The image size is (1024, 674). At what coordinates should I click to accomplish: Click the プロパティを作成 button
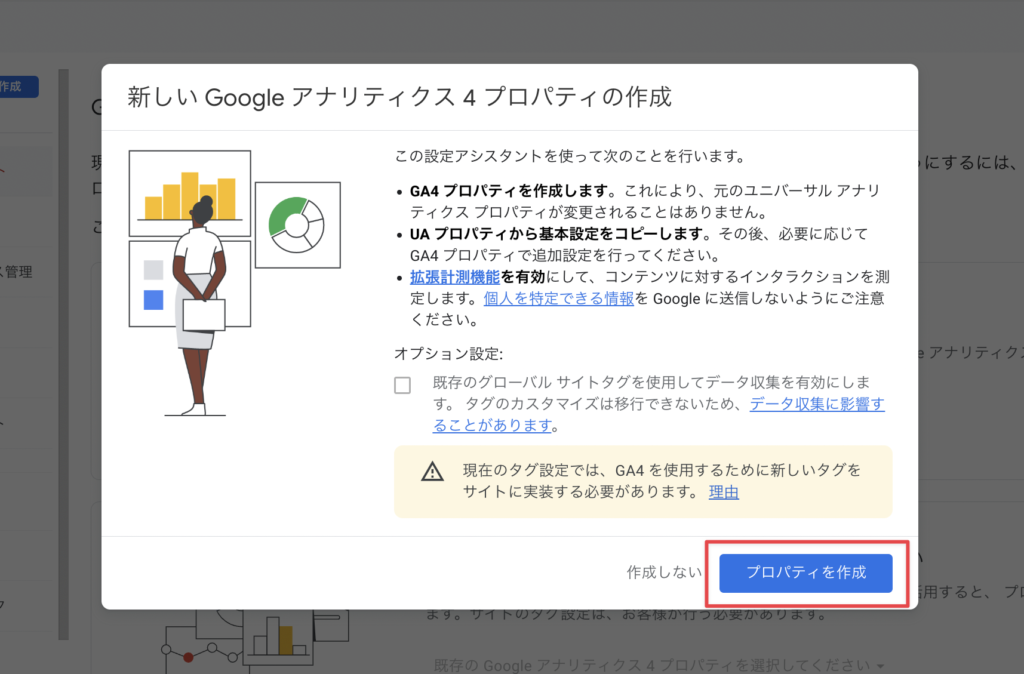pyautogui.click(x=805, y=573)
